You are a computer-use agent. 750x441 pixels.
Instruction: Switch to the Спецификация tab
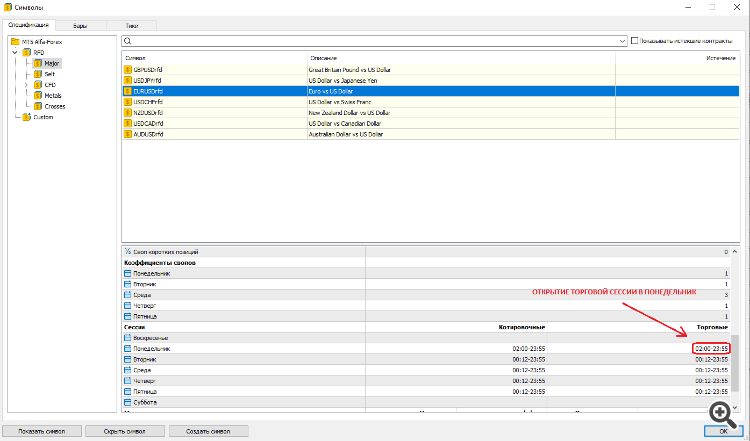click(x=29, y=25)
